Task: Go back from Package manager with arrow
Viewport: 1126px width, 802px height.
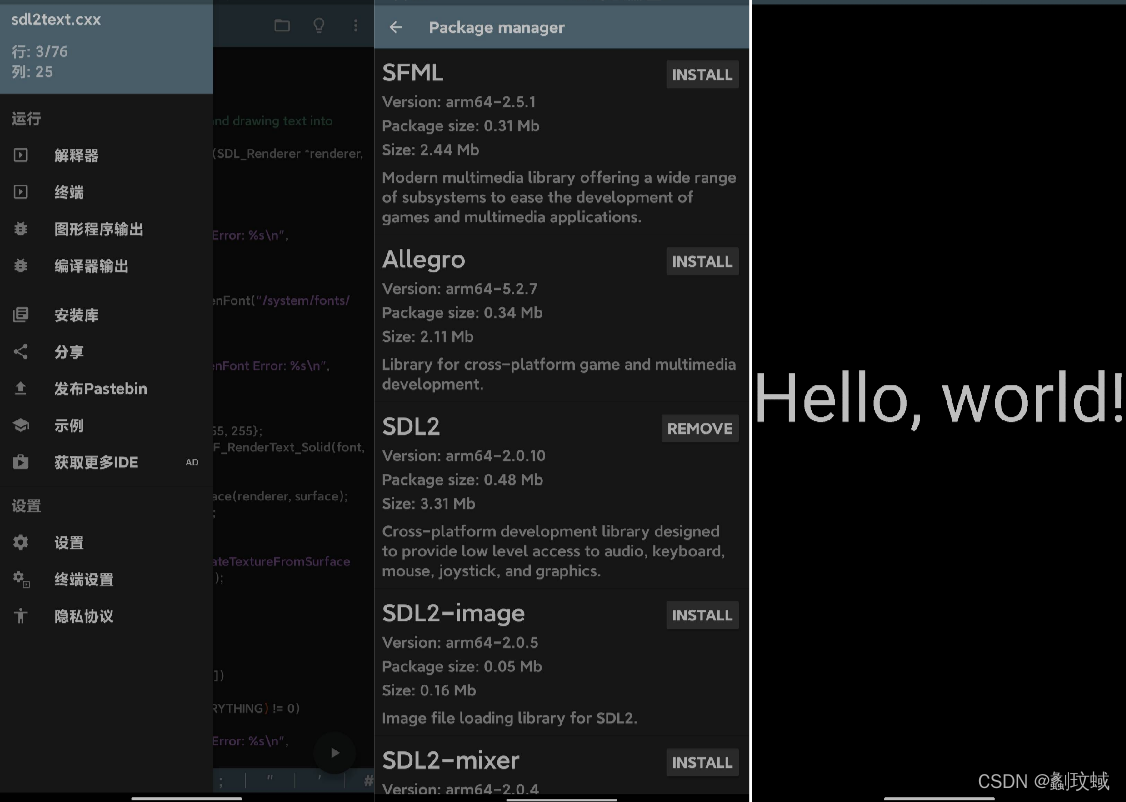Action: [x=396, y=27]
